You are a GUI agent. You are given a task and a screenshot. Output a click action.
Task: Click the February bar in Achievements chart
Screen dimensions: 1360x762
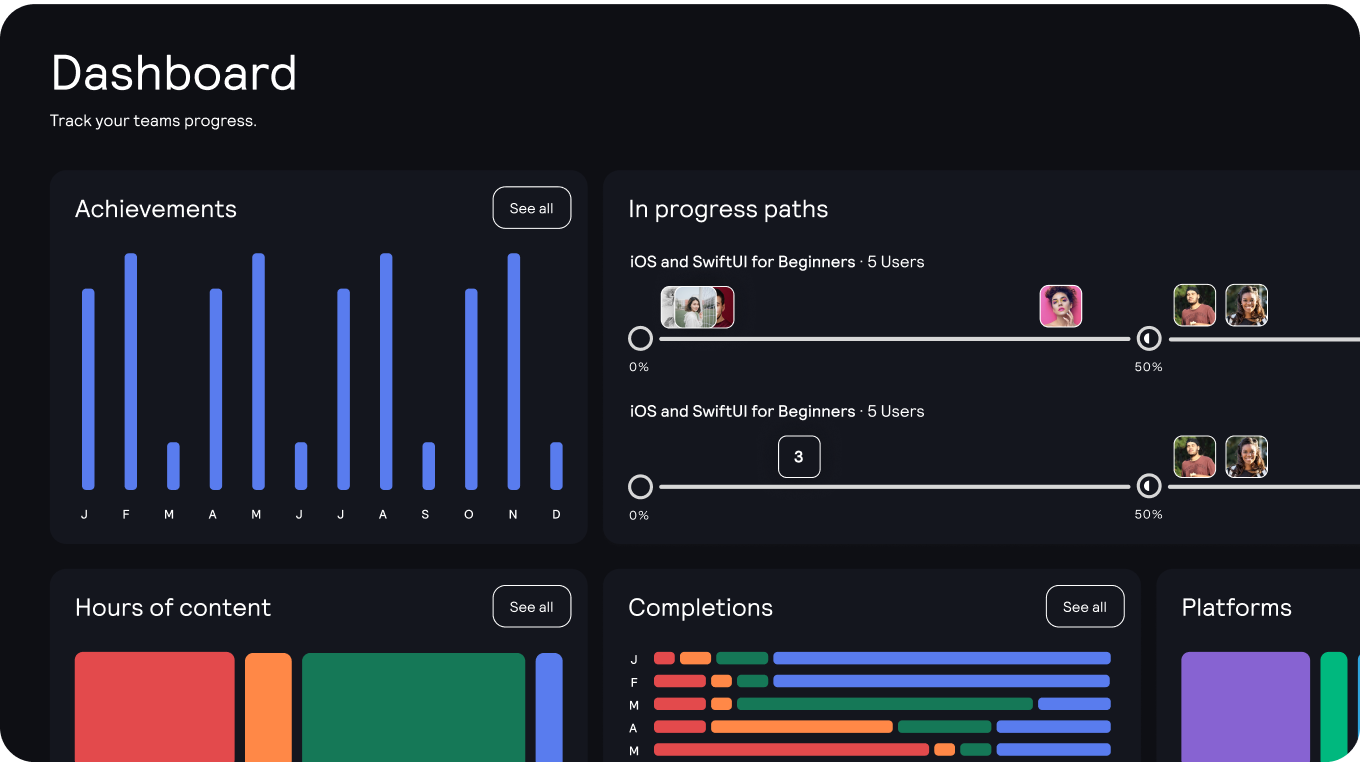[131, 371]
